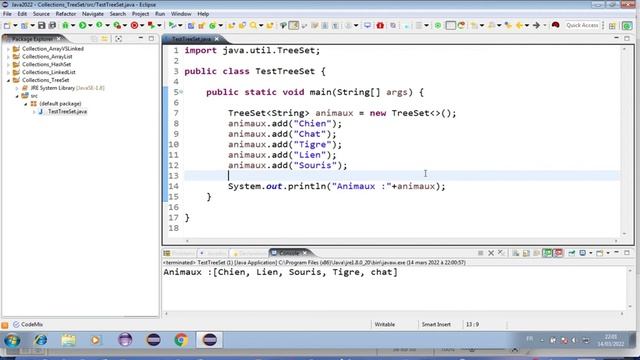Click Collapse All in Package Explorer
This screenshot has width=640, height=360.
pyautogui.click(x=94, y=39)
